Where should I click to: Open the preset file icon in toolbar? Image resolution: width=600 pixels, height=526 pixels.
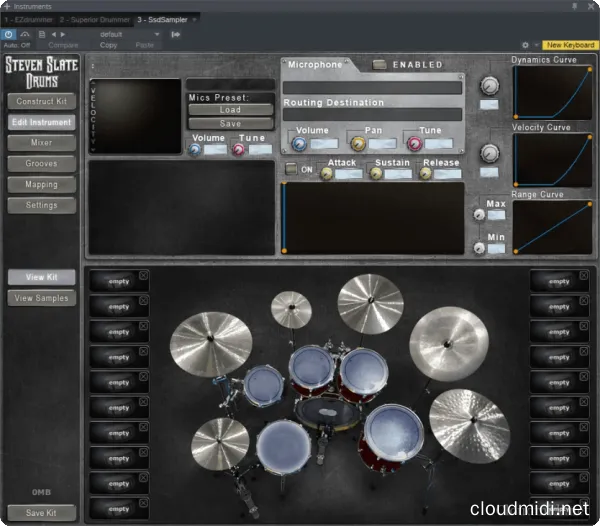[x=42, y=34]
